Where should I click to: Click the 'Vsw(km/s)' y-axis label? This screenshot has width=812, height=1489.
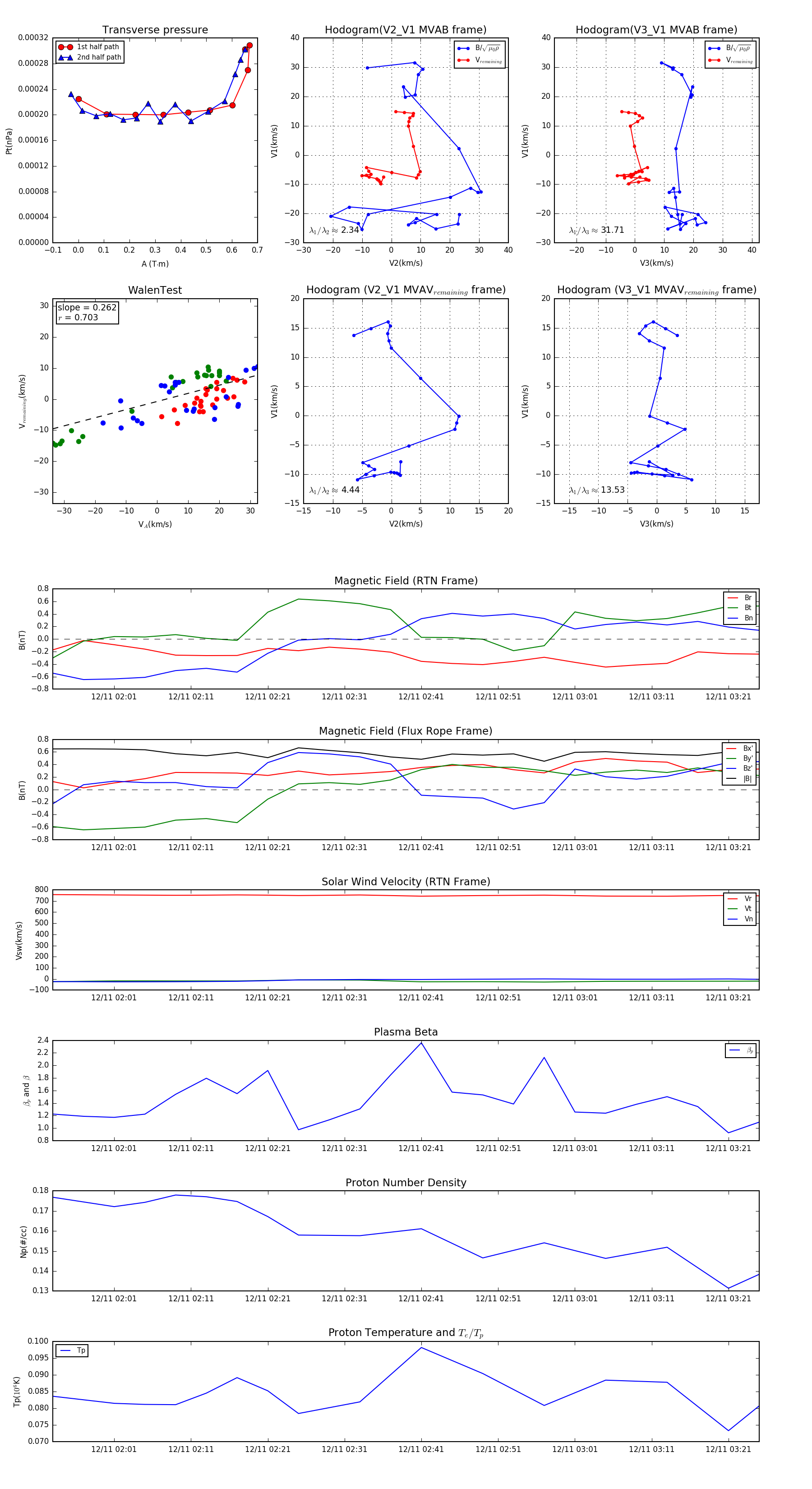(x=19, y=940)
